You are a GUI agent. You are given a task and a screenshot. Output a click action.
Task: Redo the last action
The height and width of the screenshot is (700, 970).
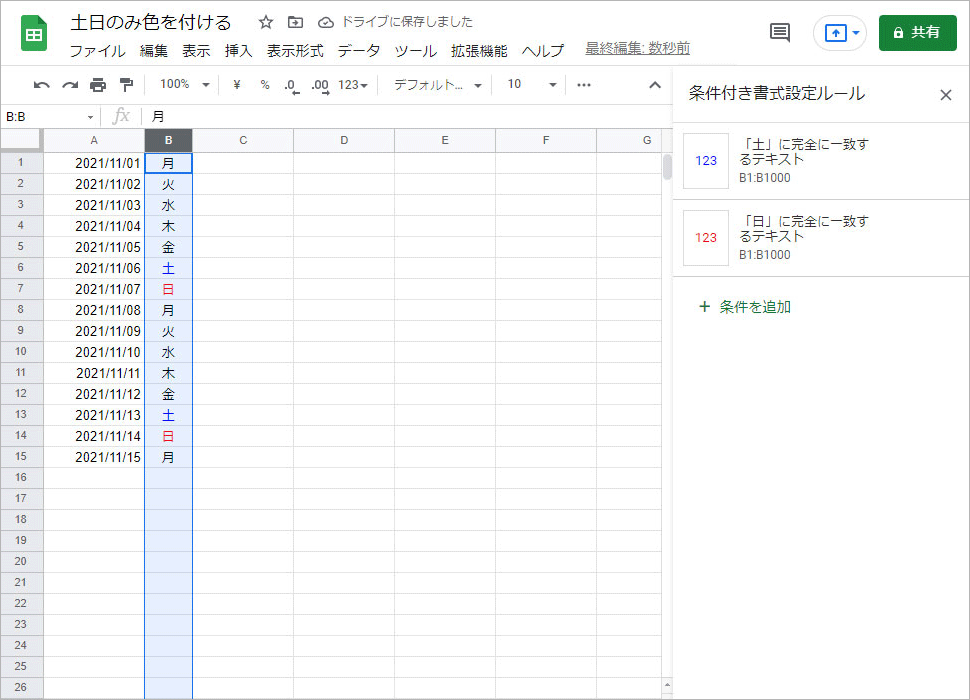coord(70,85)
